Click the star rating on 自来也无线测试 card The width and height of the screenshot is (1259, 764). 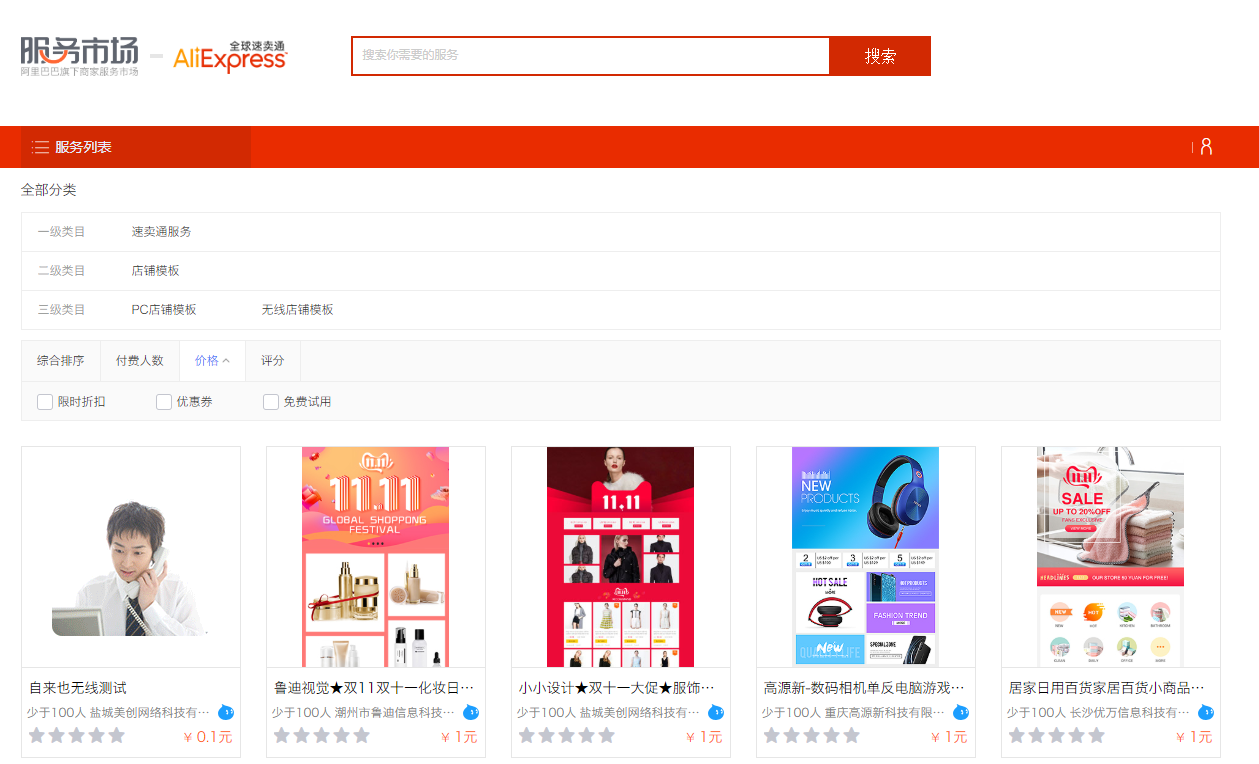click(77, 736)
